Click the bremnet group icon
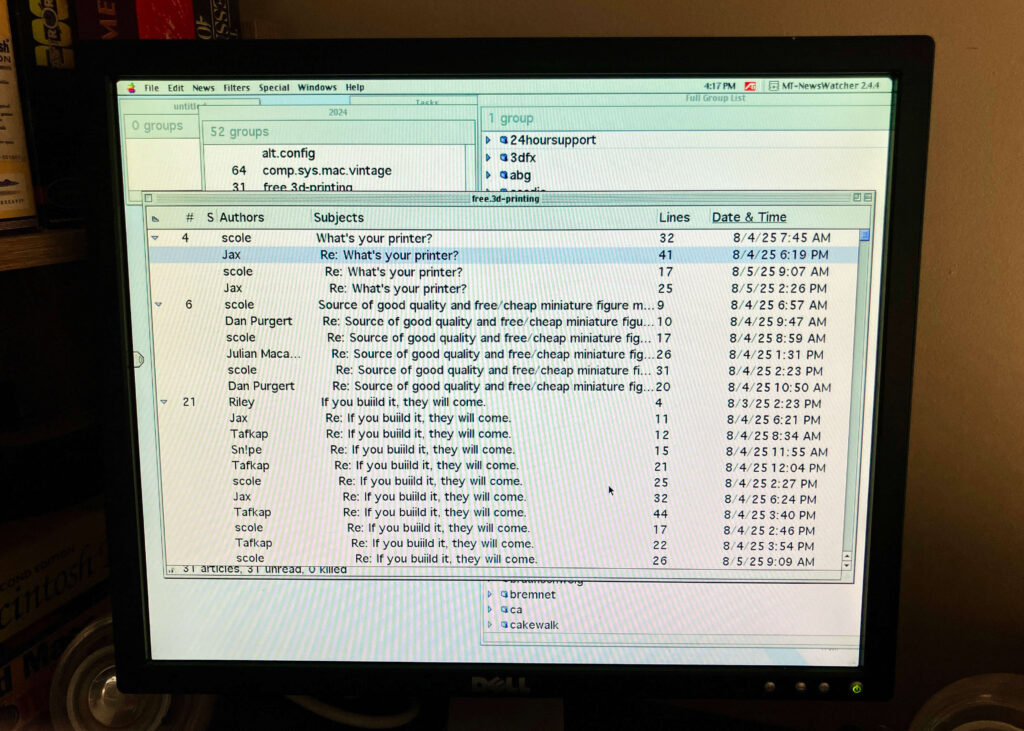1024x731 pixels. tap(504, 594)
